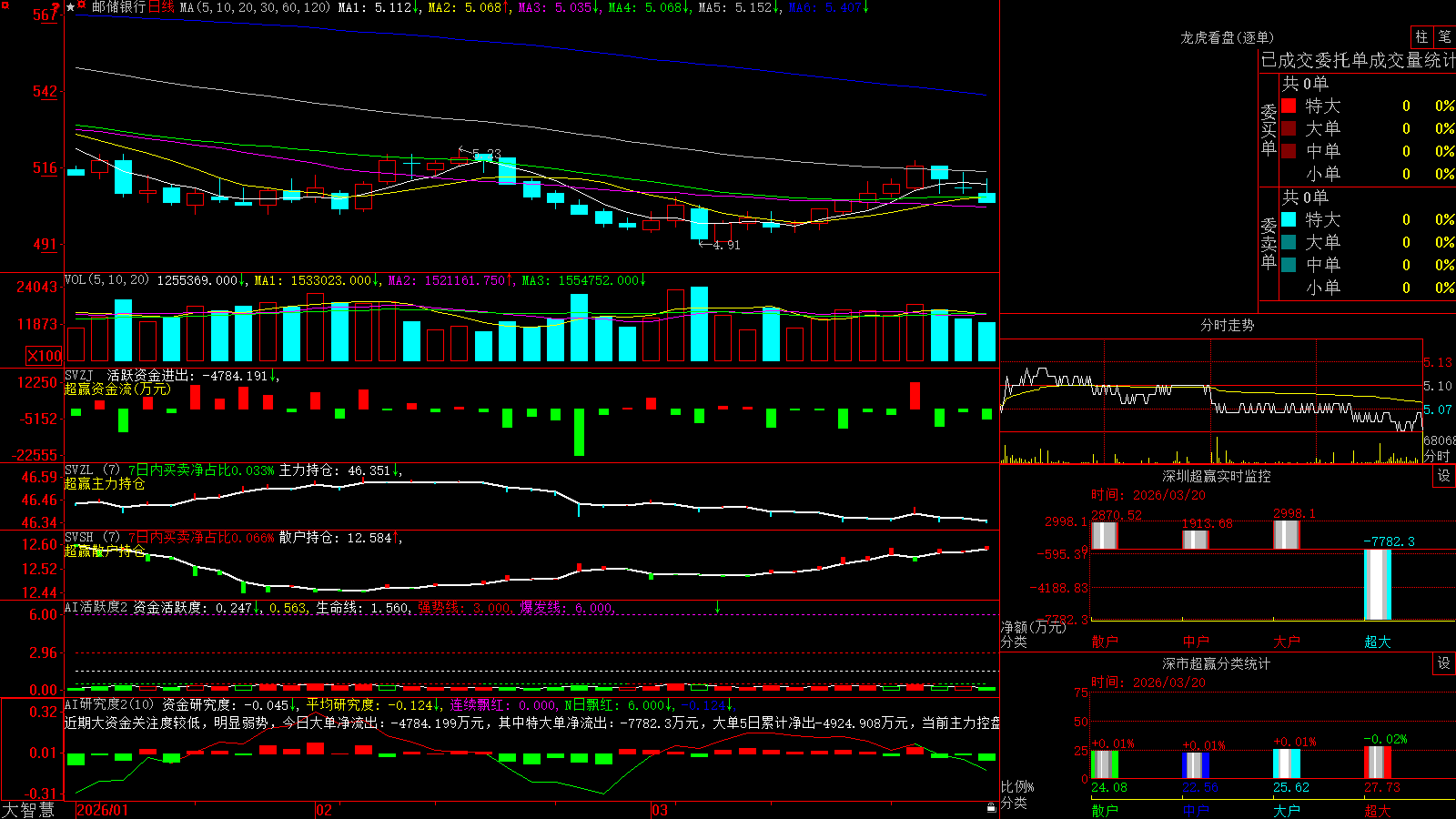Click the star favorite icon beside 邮储银行
Viewport: 1456px width, 819px height.
point(70,7)
